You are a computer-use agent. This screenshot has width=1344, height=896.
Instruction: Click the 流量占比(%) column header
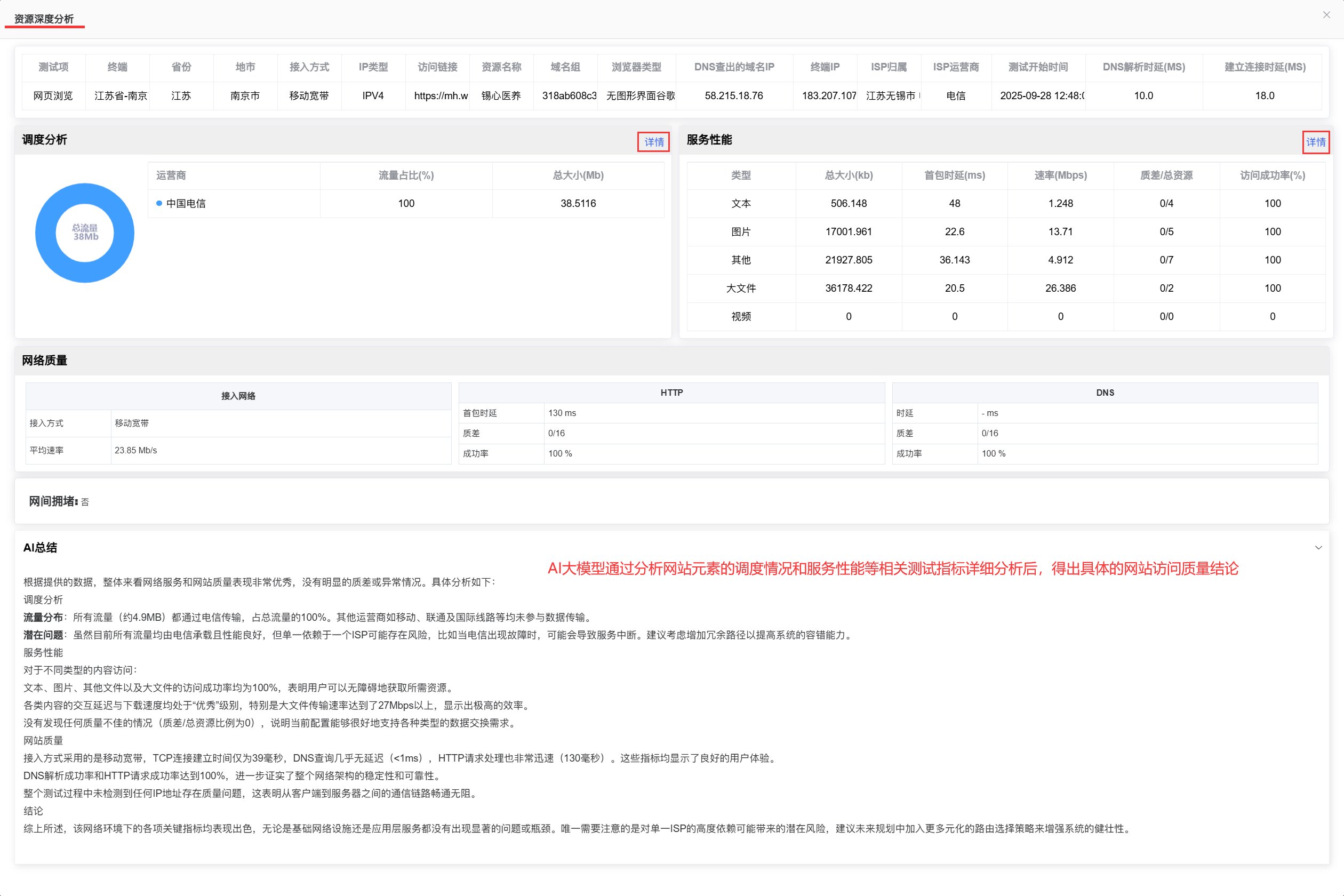[x=406, y=175]
